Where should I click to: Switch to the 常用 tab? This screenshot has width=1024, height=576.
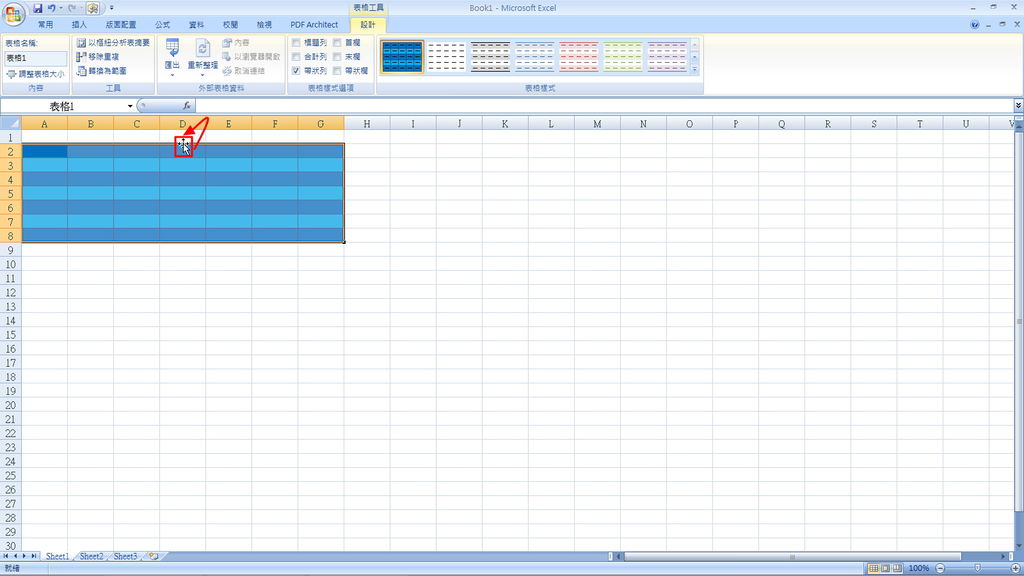click(45, 25)
